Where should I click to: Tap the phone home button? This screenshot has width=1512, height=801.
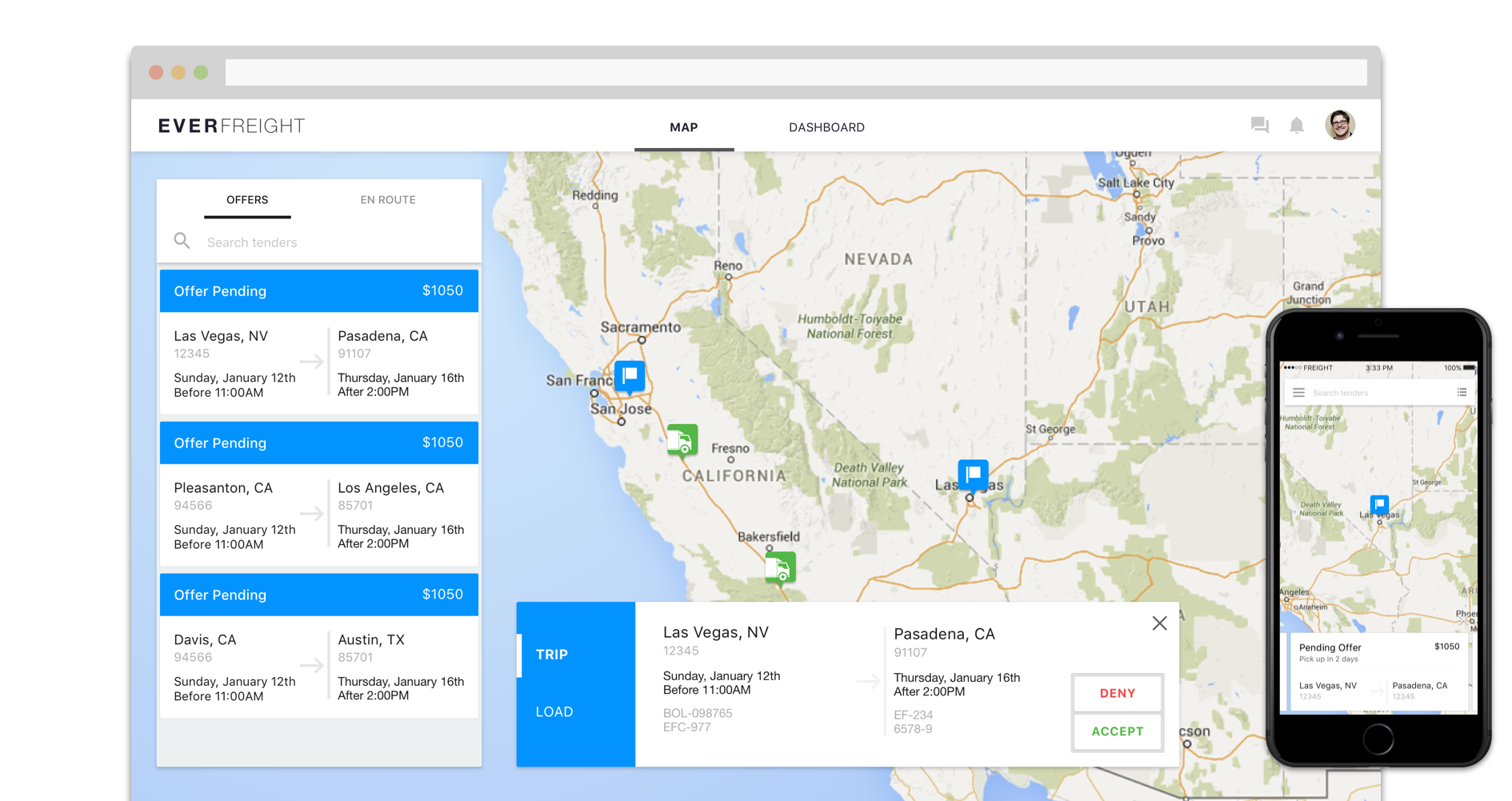pos(1378,739)
